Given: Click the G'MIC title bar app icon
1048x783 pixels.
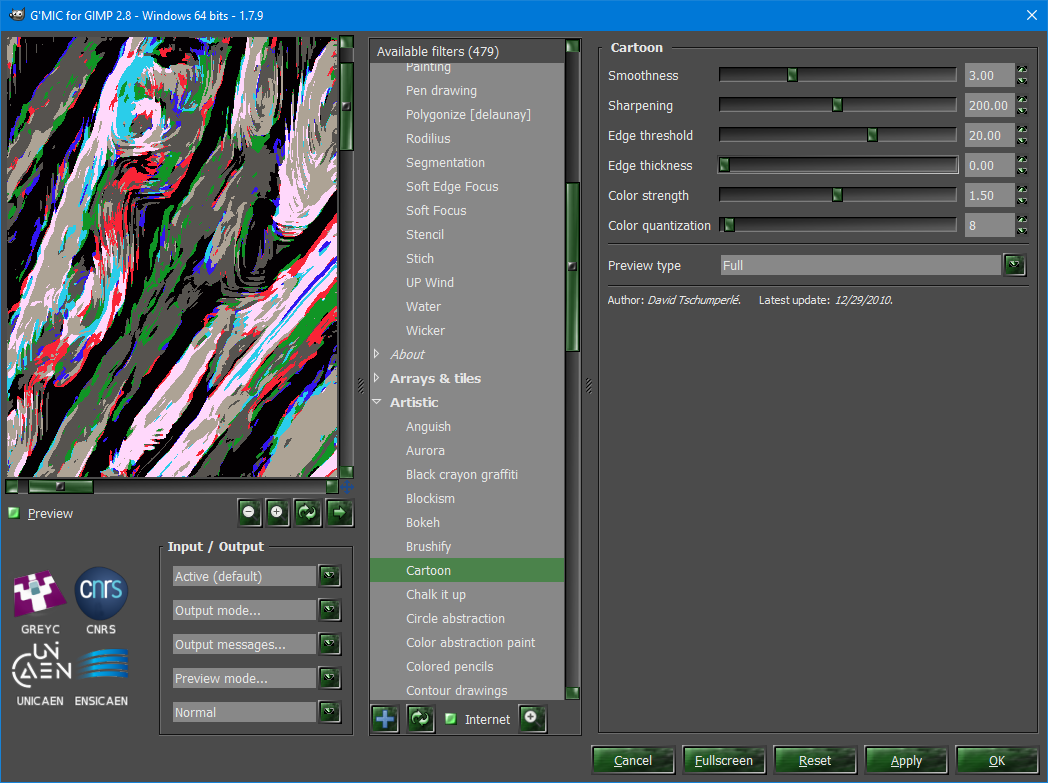Looking at the screenshot, I should pyautogui.click(x=17, y=15).
